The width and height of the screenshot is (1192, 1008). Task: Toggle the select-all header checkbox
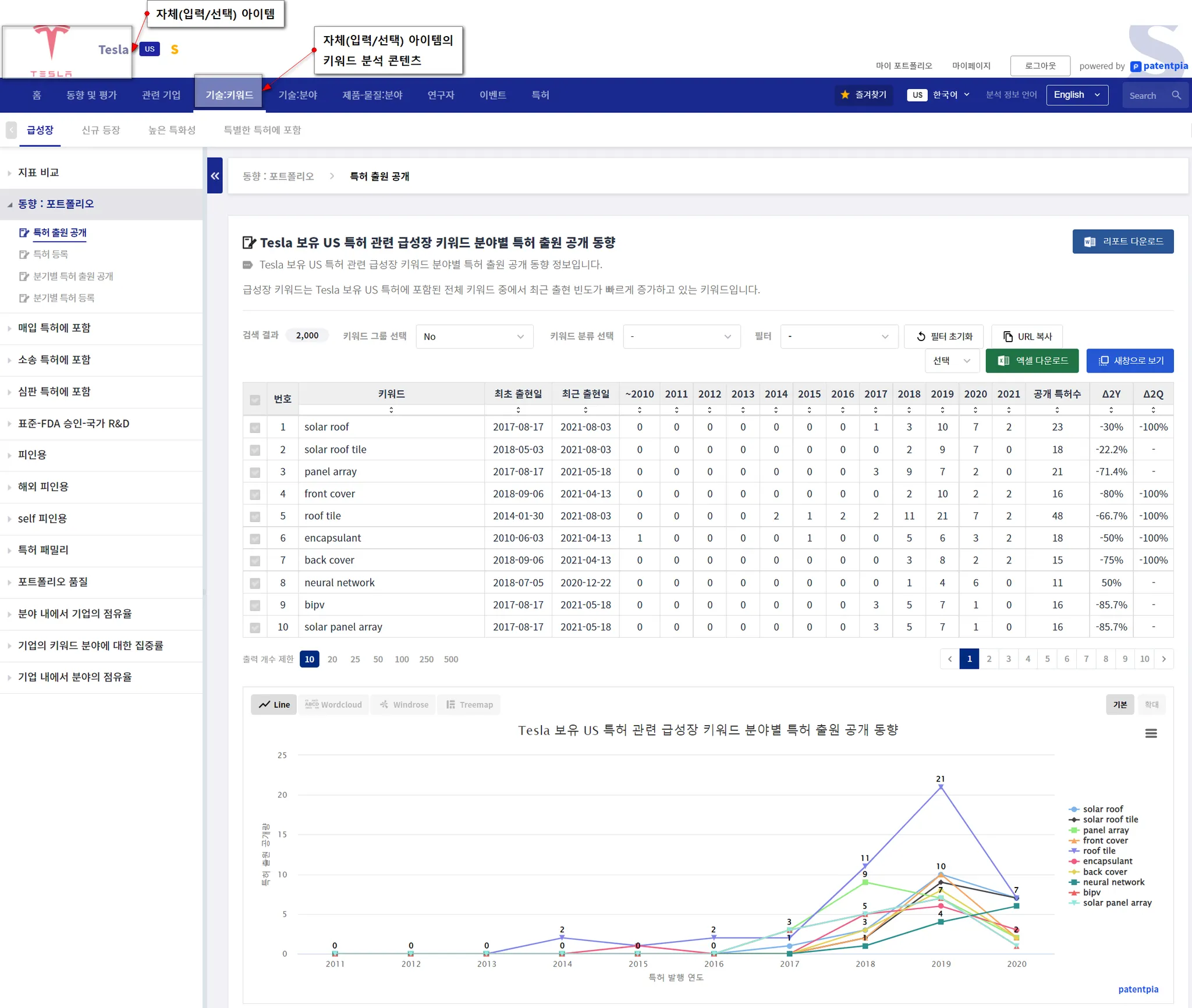255,400
